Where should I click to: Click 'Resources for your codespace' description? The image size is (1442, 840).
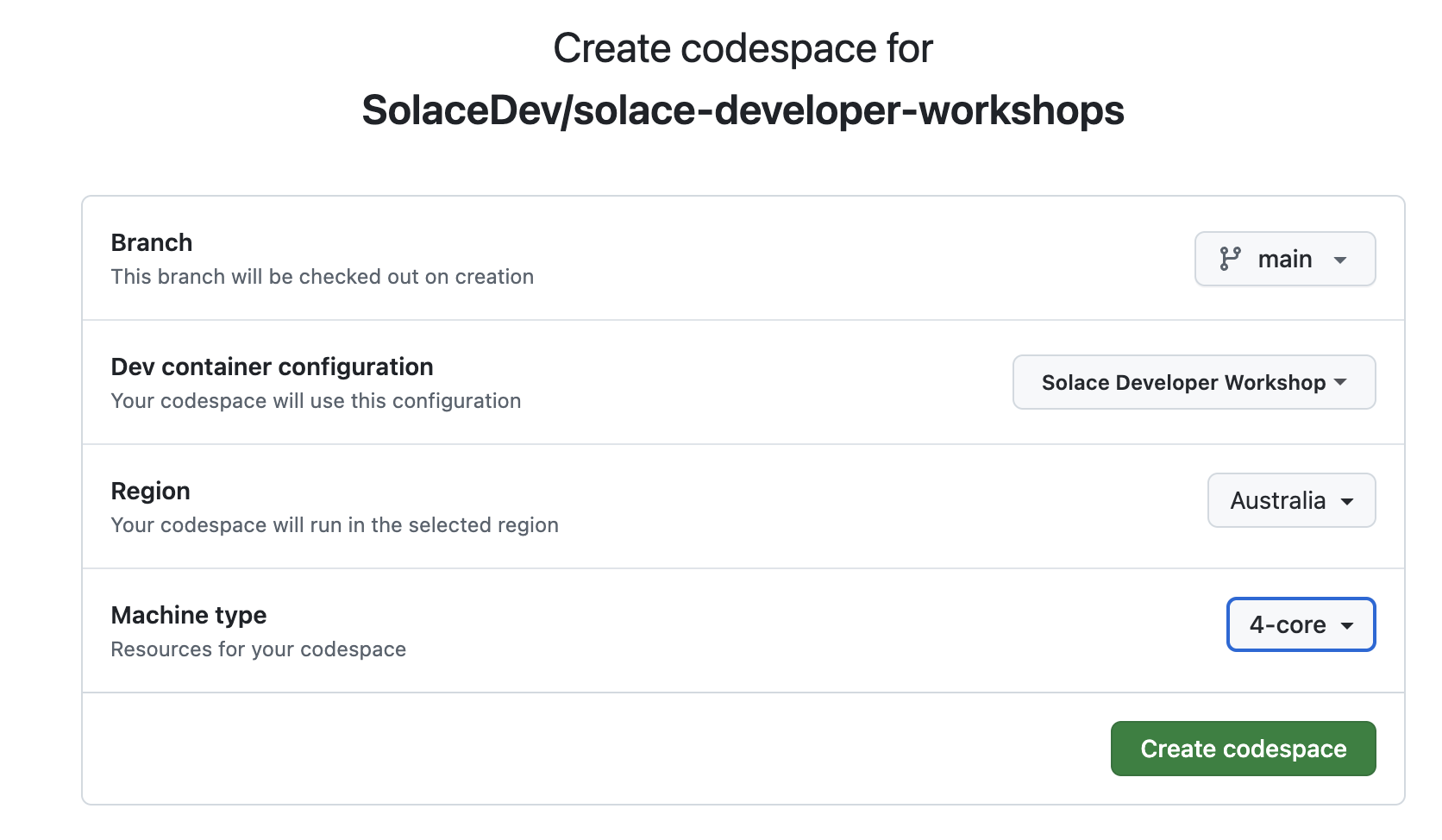(258, 649)
